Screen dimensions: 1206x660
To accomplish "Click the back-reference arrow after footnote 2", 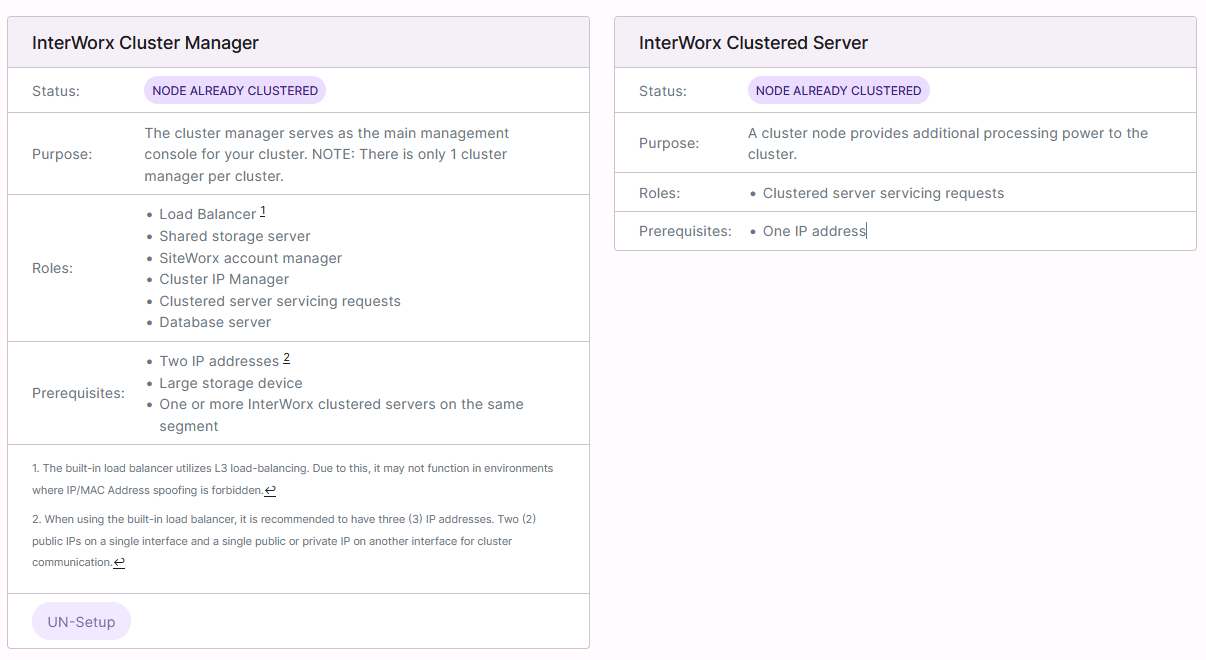I will pos(117,562).
